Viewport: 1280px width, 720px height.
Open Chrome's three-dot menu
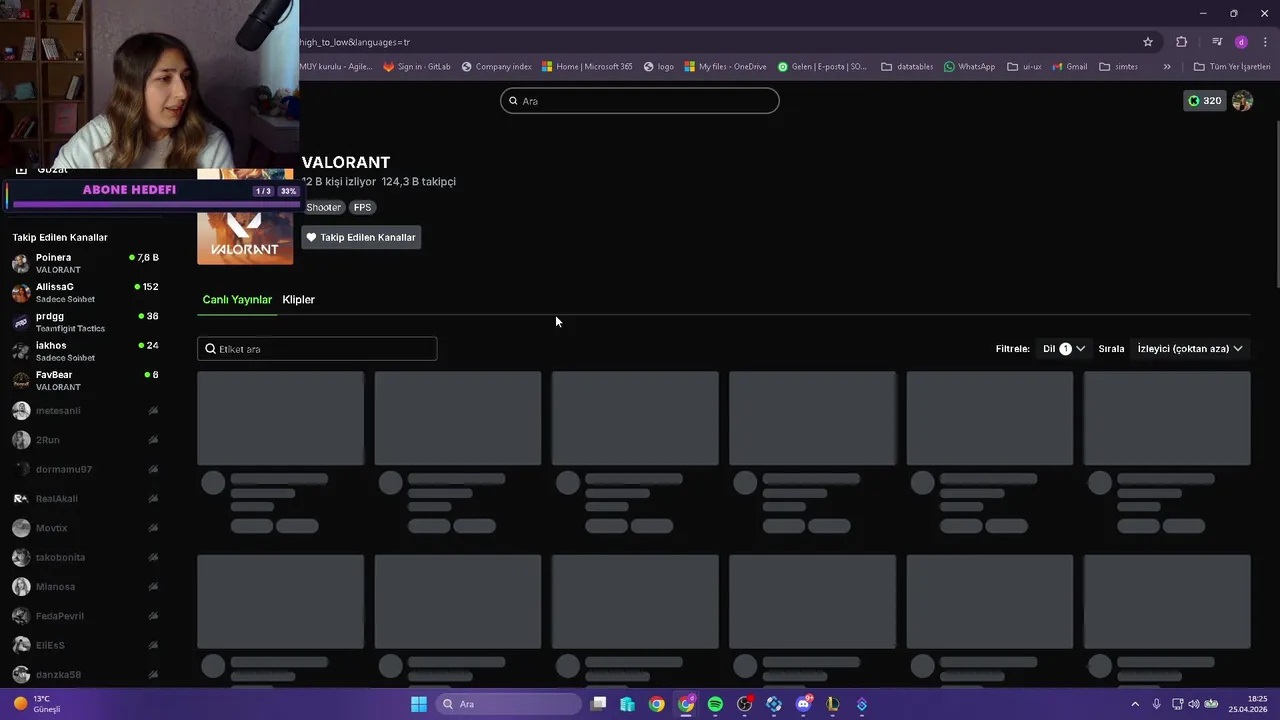1265,42
